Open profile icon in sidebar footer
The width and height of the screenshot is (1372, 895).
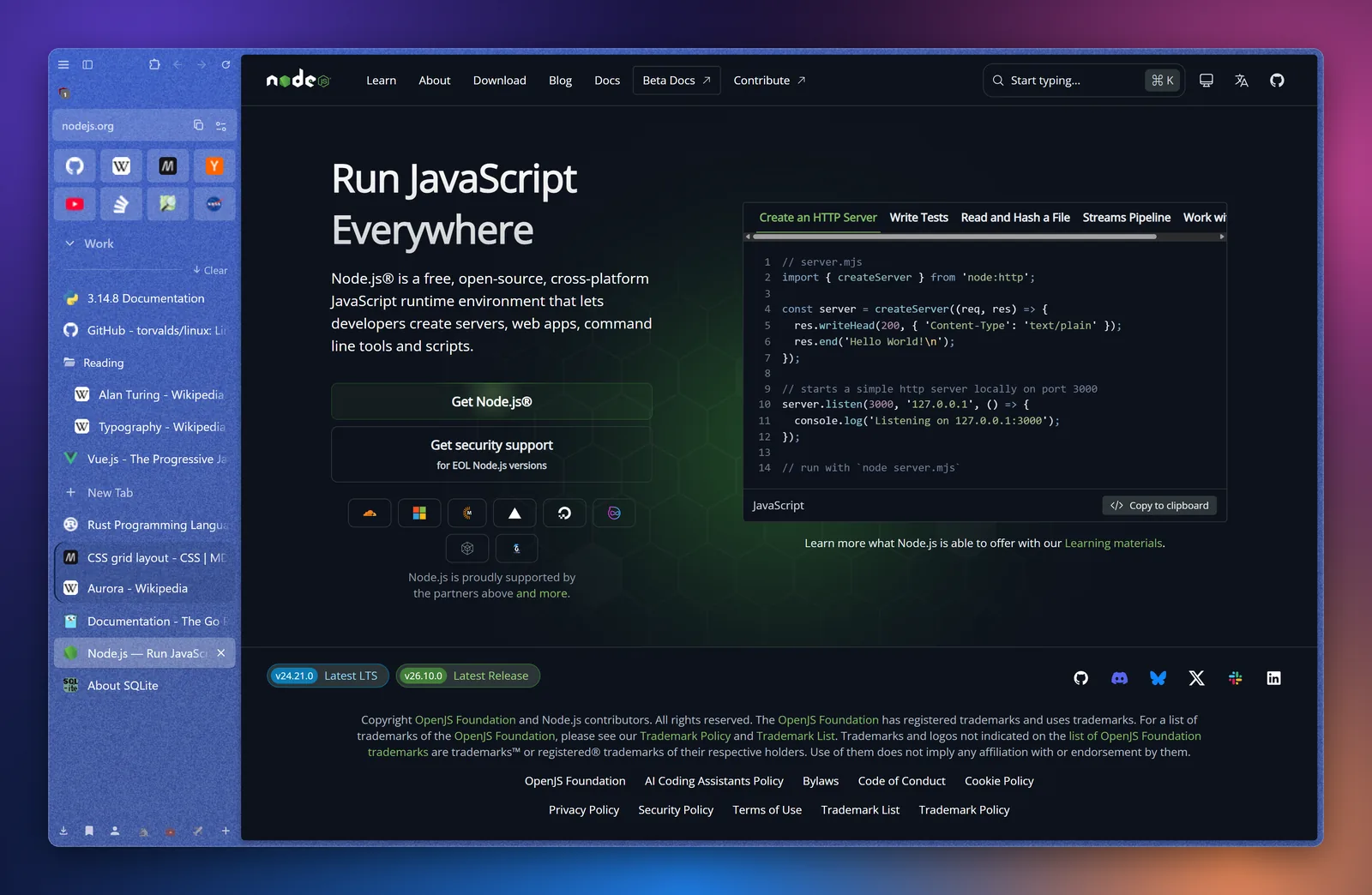[115, 831]
